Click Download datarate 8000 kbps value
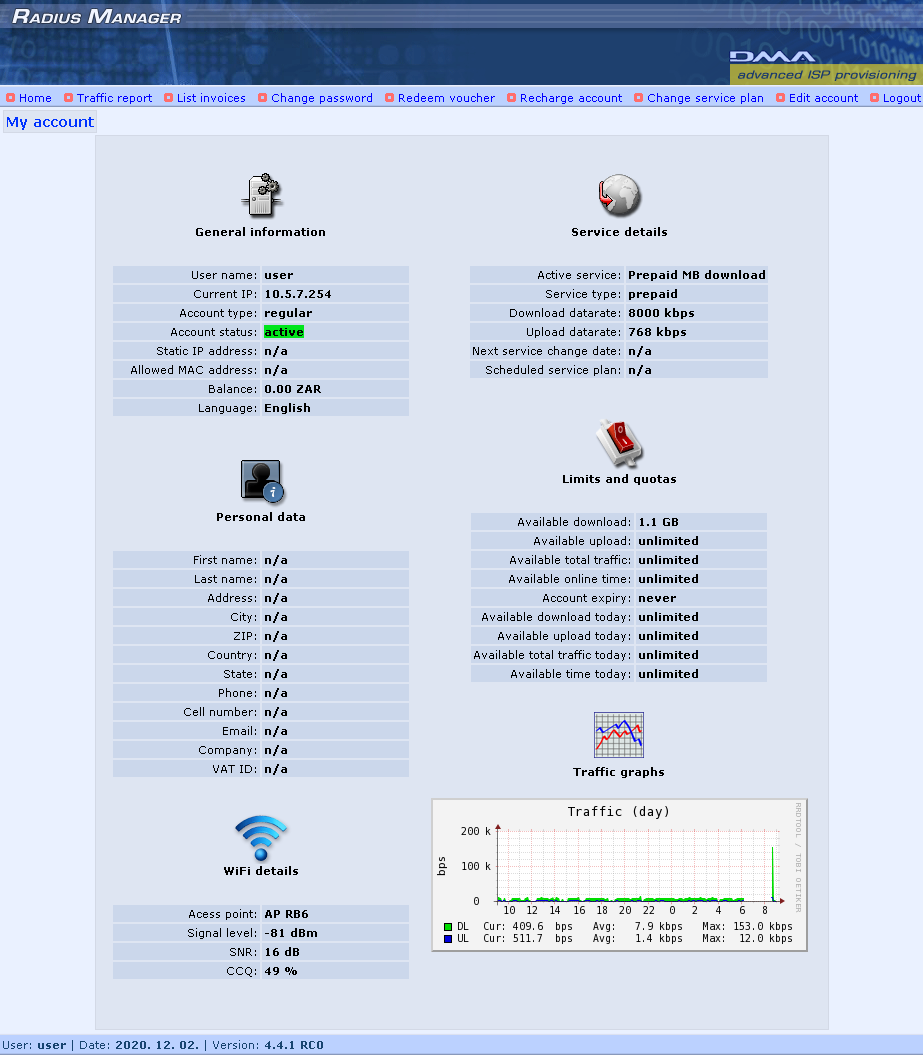923x1055 pixels. 661,313
